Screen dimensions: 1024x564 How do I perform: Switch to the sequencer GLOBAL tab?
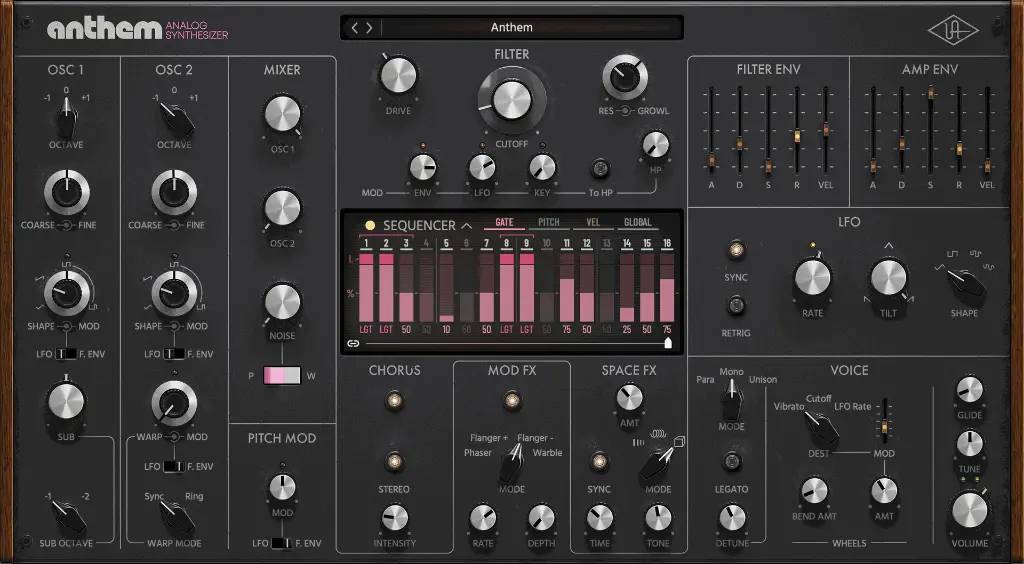point(637,223)
